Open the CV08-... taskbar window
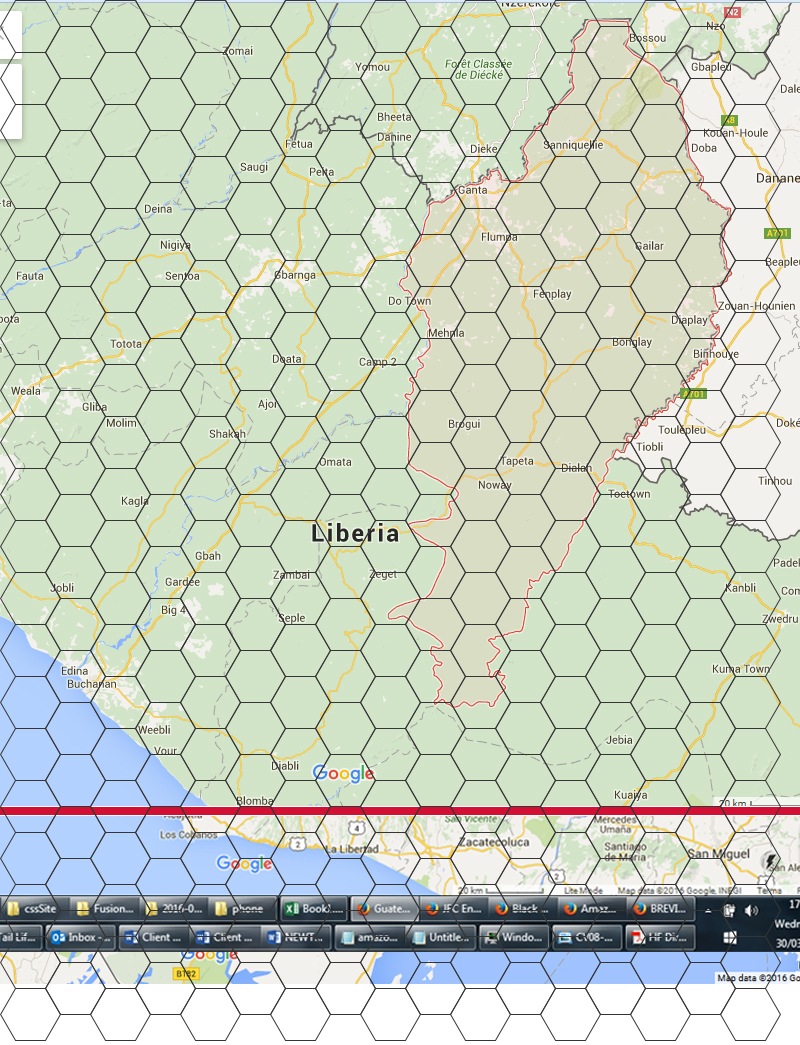800x1045 pixels. click(587, 938)
